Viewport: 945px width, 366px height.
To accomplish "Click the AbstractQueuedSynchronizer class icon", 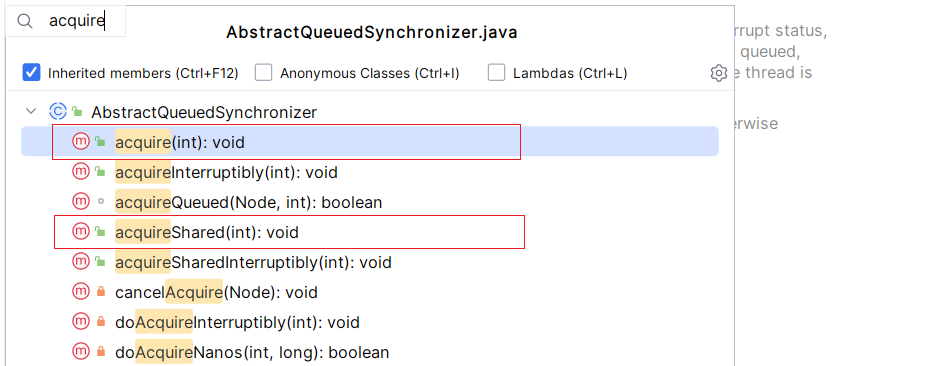I will [x=58, y=112].
